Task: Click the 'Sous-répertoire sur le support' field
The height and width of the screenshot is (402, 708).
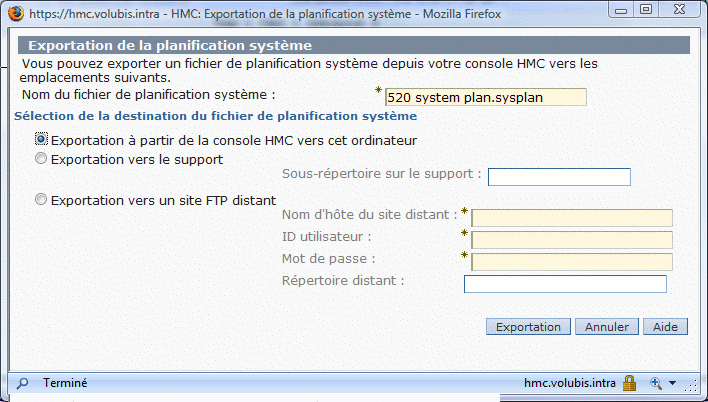Action: coord(559,177)
